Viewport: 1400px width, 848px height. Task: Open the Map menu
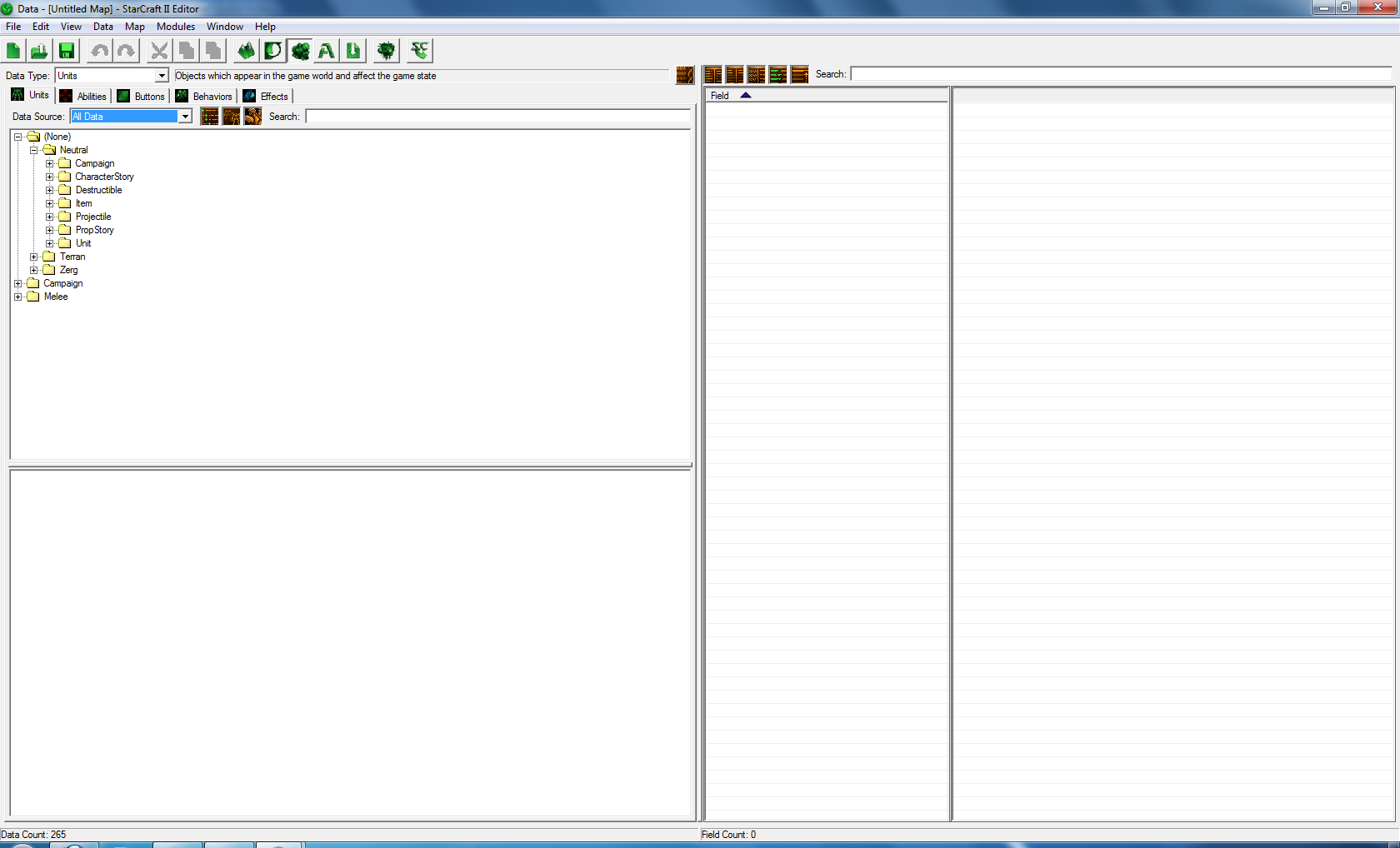click(x=135, y=27)
